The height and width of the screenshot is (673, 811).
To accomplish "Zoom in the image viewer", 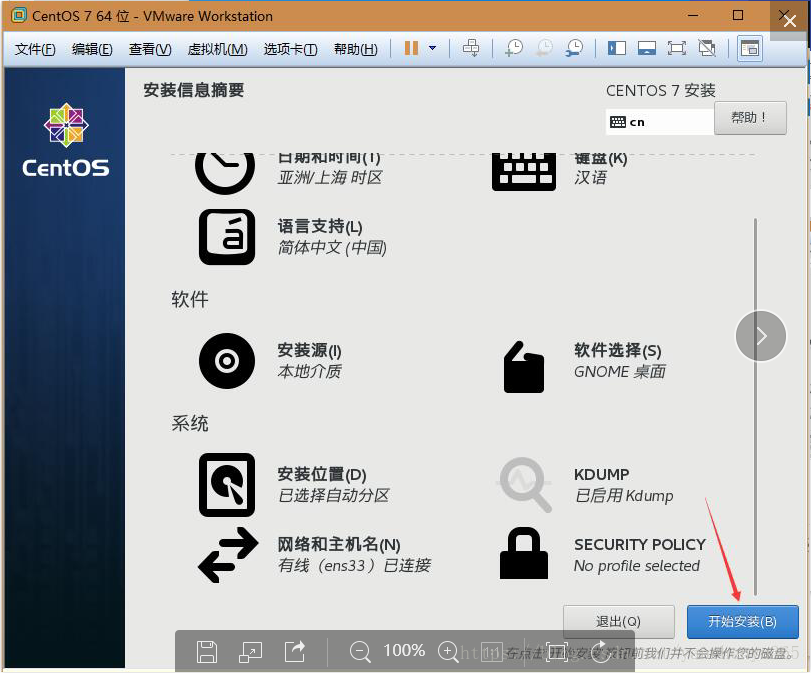I will click(x=448, y=651).
